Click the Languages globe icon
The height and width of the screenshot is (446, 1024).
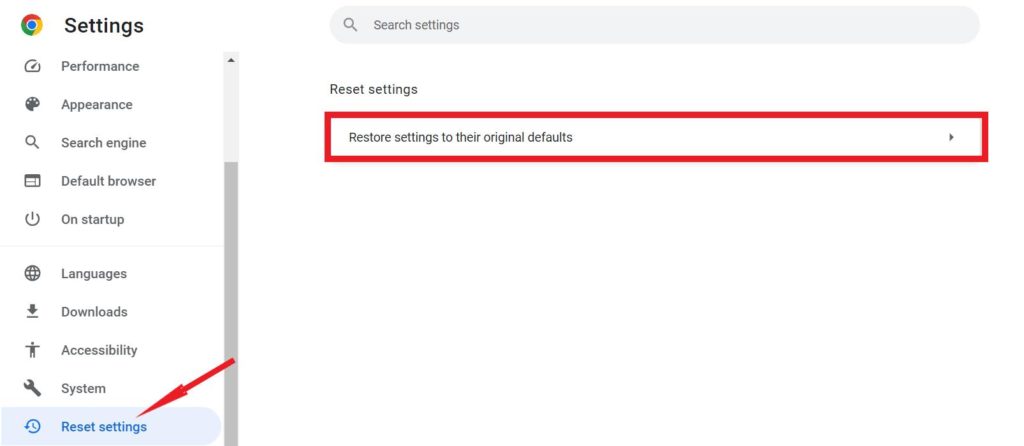pos(33,274)
